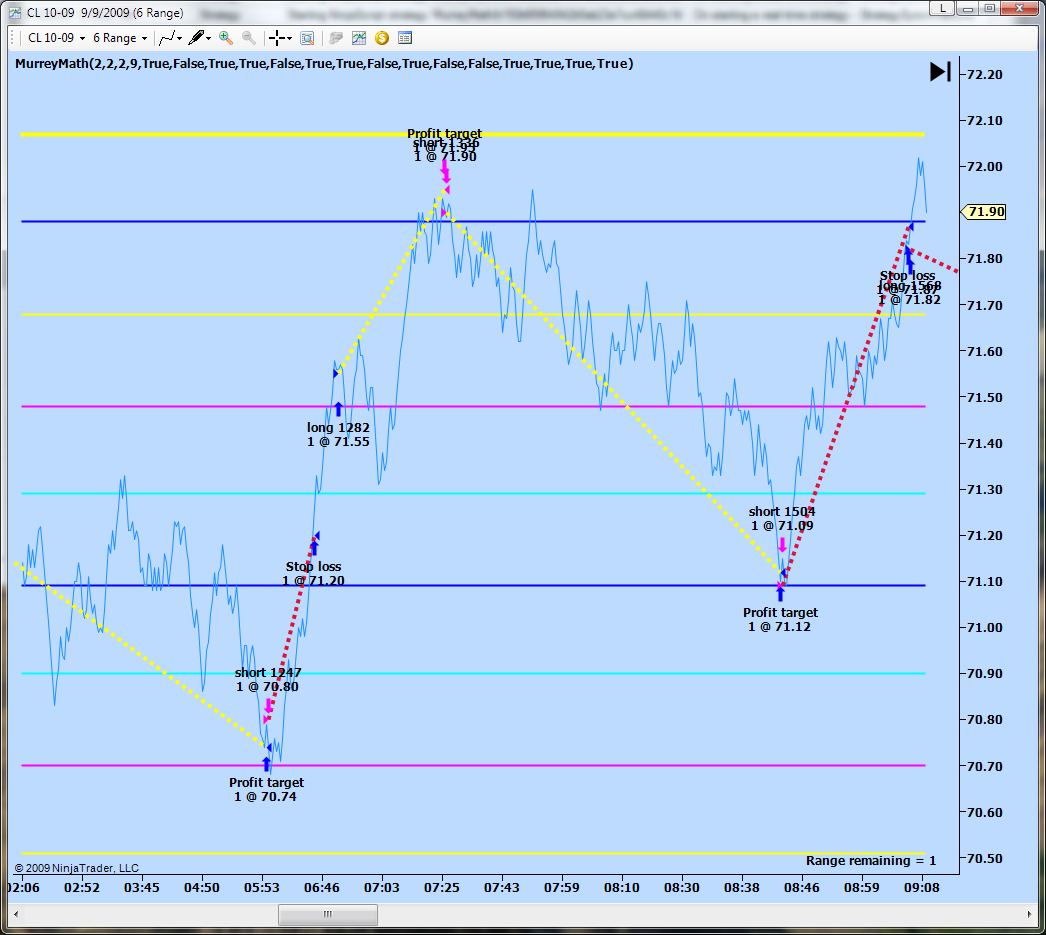Click the 'Range remaining = 1' text
The height and width of the screenshot is (935, 1046).
[x=871, y=861]
